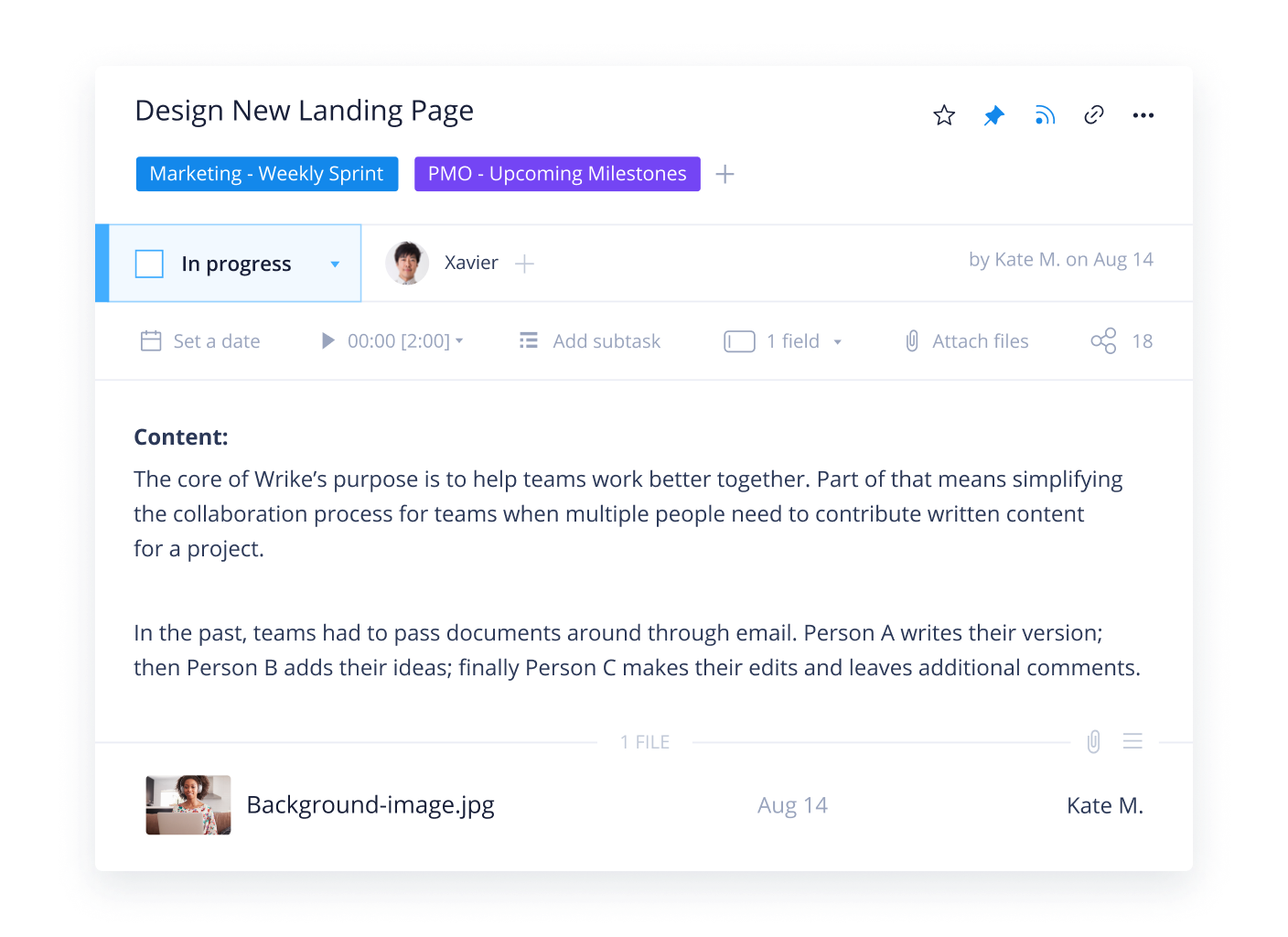The width and height of the screenshot is (1288, 937).
Task: Add another assignee next to Xavier
Action: point(524,264)
